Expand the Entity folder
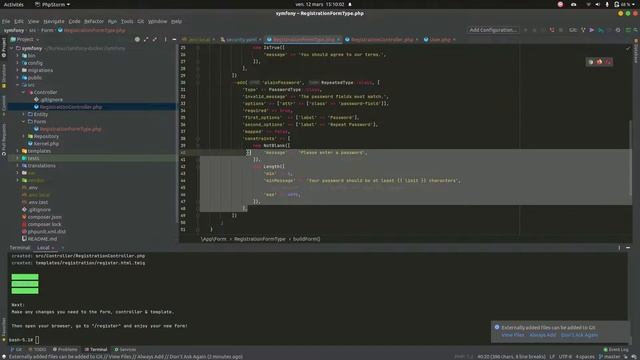The height and width of the screenshot is (360, 640). click(24, 114)
